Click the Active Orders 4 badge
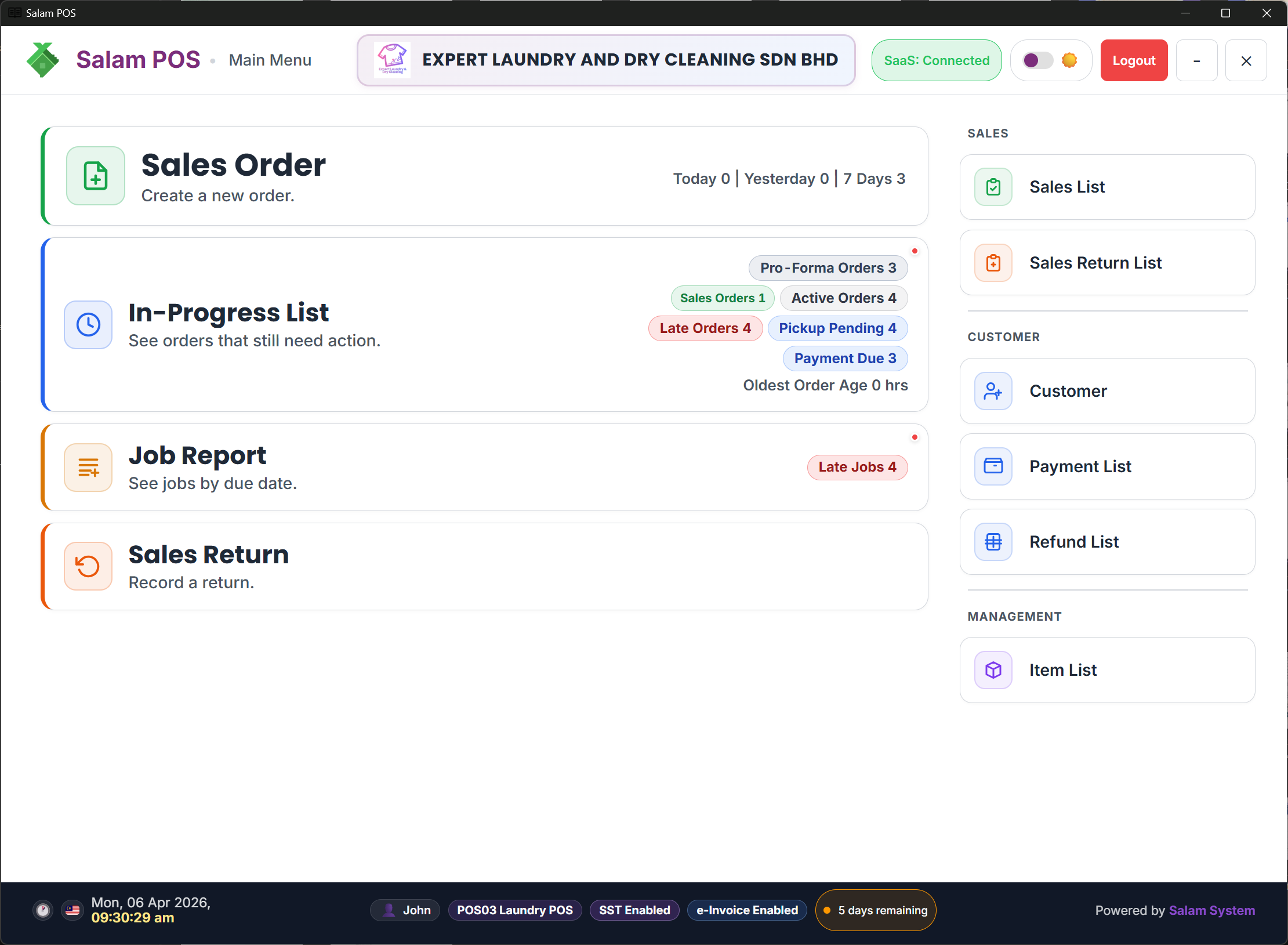The image size is (1288, 945). [844, 298]
